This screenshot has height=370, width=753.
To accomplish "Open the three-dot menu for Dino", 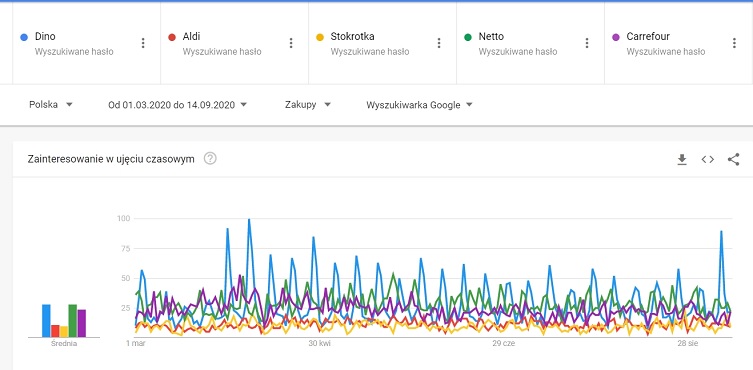I will (143, 43).
